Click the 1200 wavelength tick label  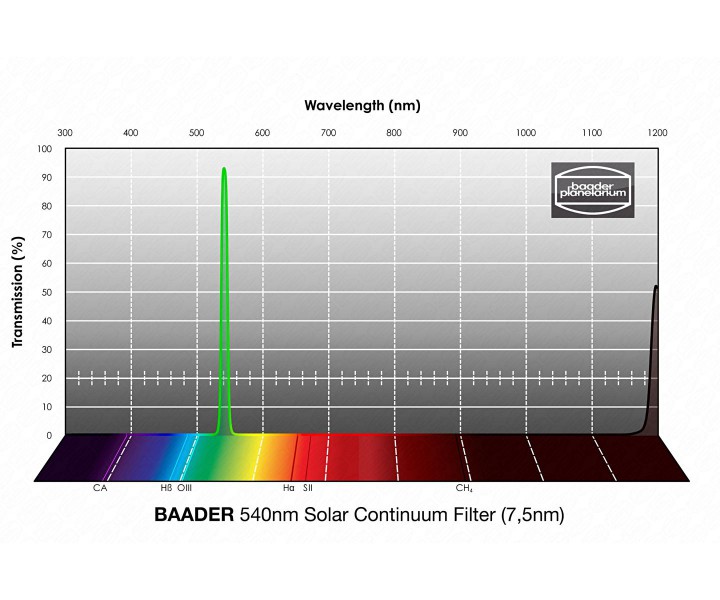658,133
